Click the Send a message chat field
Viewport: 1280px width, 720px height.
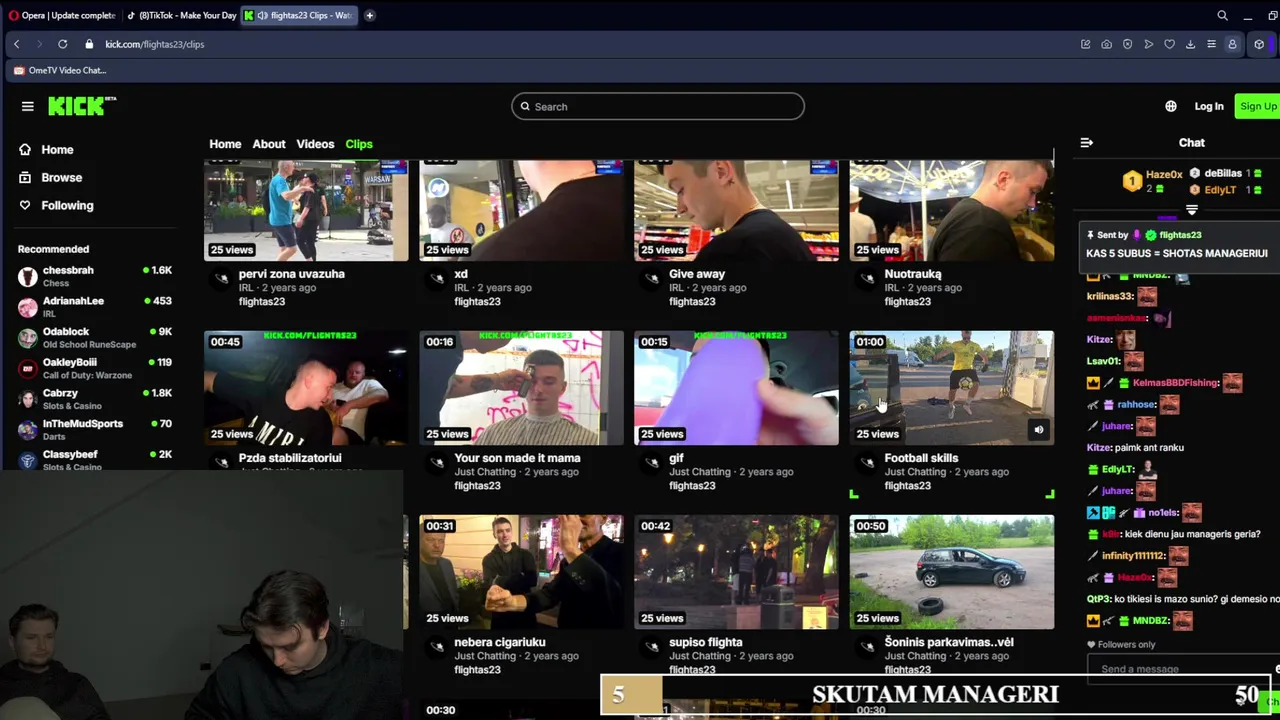pos(1180,669)
